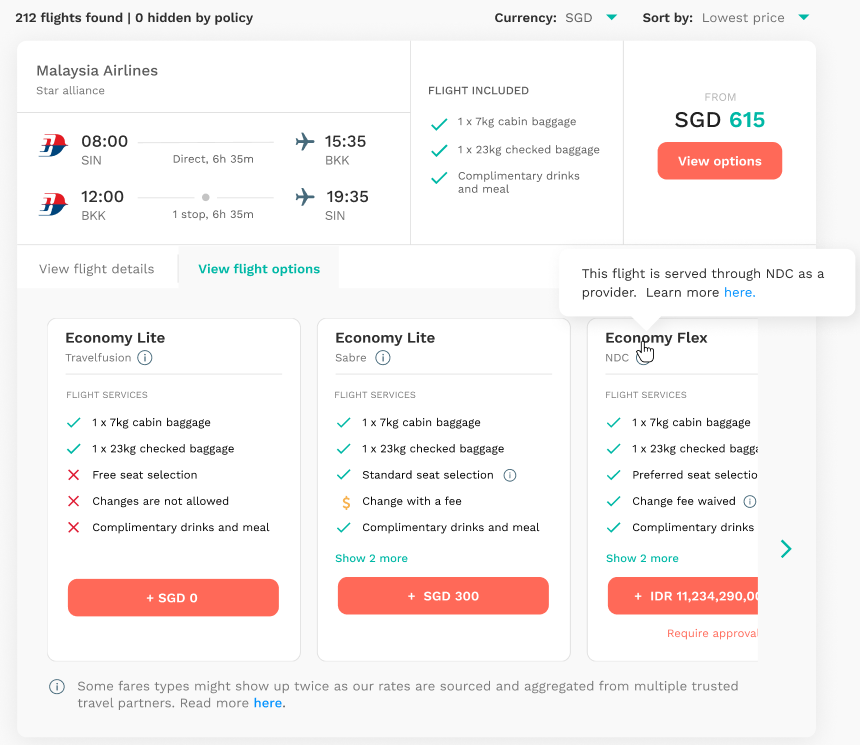This screenshot has width=860, height=745.
Task: Switch to View flight details tab
Action: coord(97,269)
